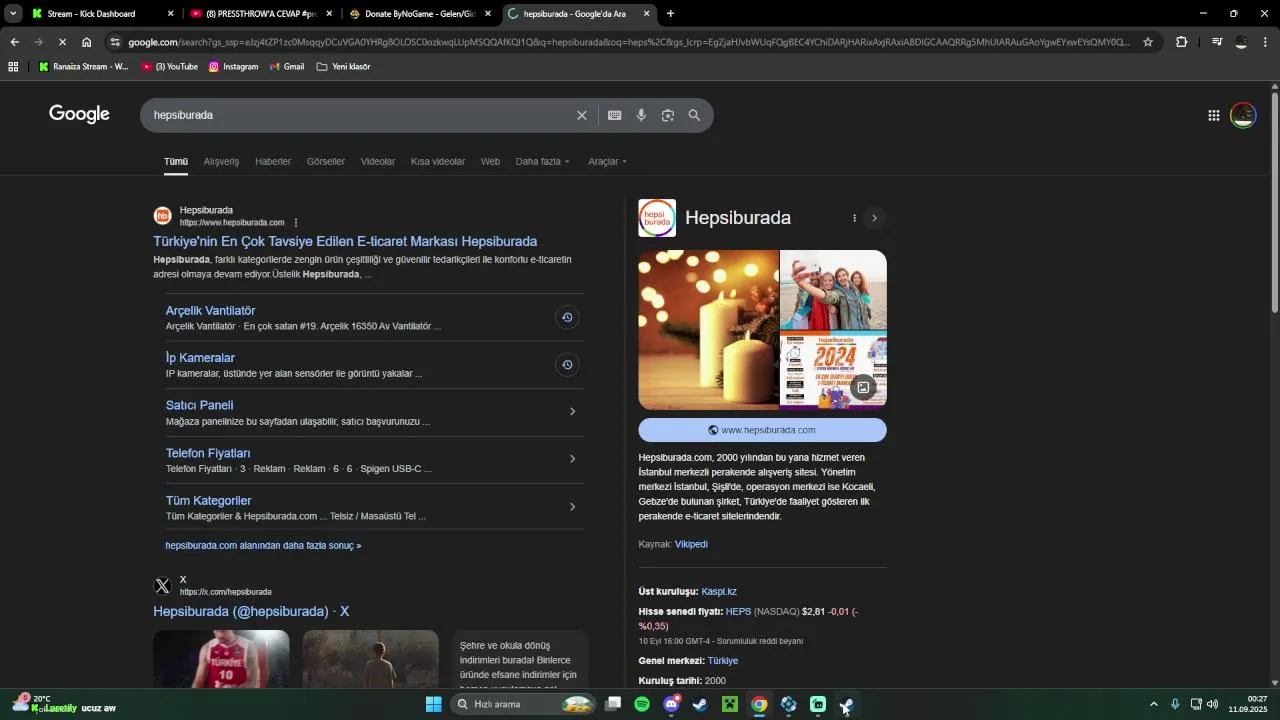The image size is (1280, 720).
Task: Click the www.hepsiburada.com website button
Action: pyautogui.click(x=762, y=430)
